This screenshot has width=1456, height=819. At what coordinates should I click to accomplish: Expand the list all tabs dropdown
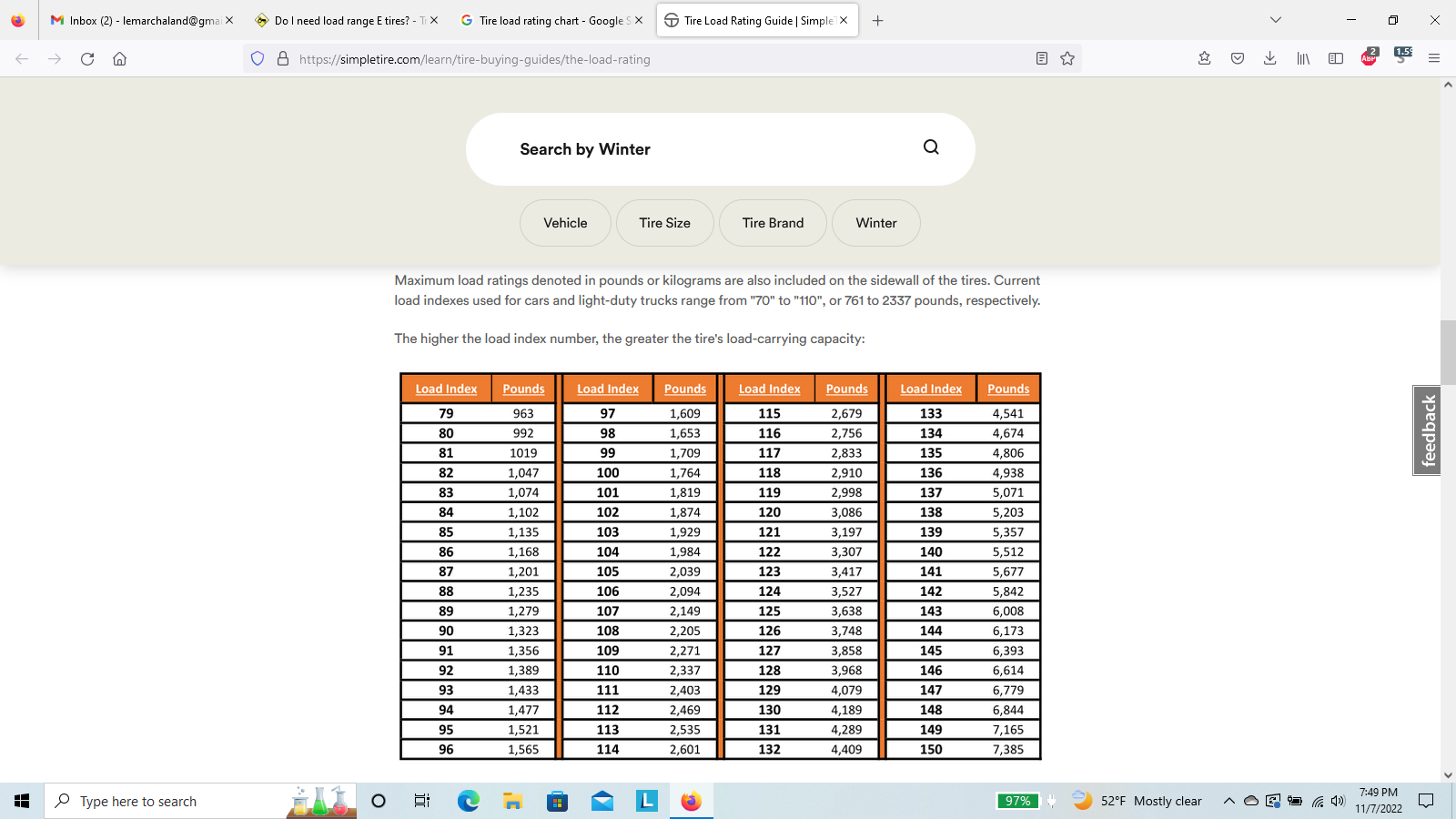[x=1276, y=20]
